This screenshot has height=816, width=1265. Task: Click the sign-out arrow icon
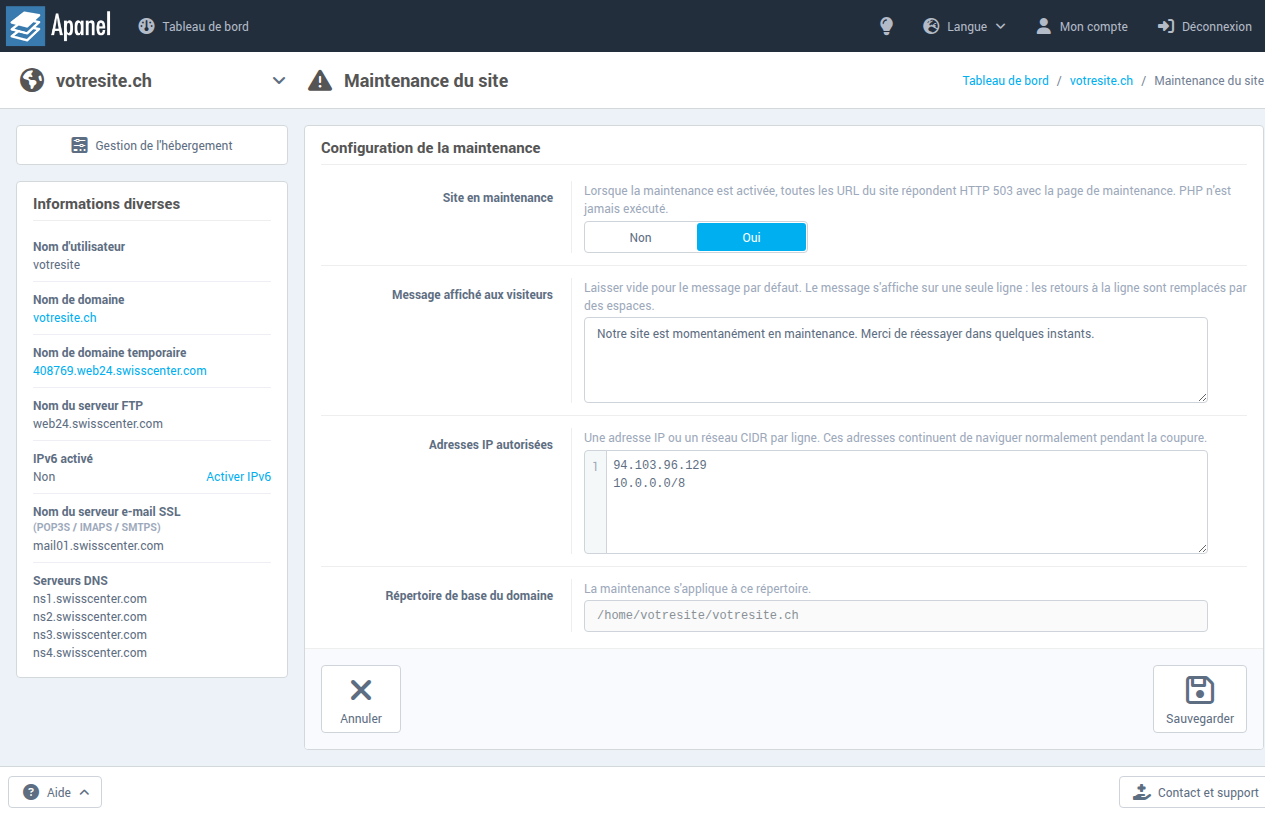click(x=1165, y=26)
